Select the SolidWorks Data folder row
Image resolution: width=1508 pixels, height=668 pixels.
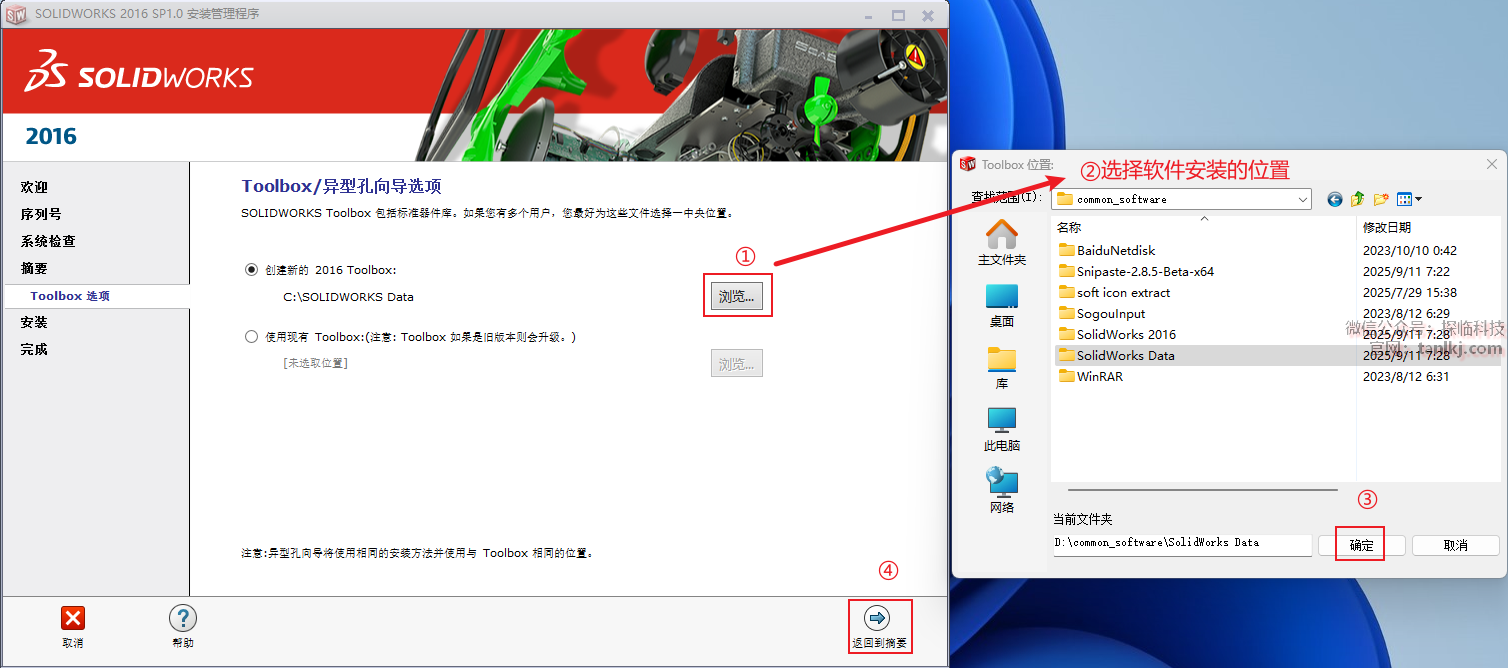tap(1277, 355)
